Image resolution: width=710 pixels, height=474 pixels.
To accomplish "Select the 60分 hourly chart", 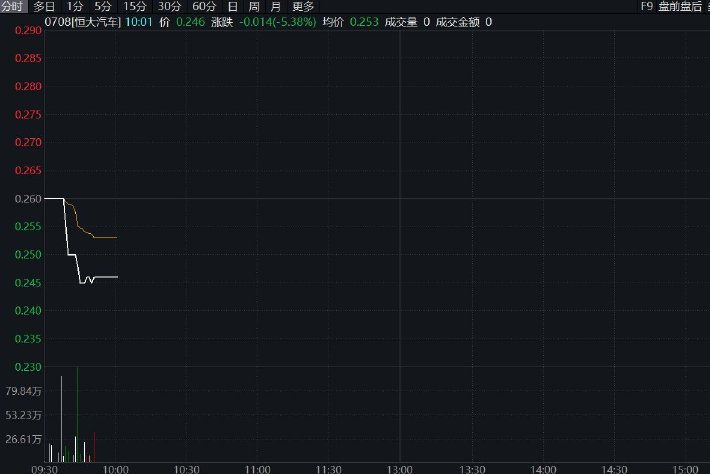I will tap(204, 6).
